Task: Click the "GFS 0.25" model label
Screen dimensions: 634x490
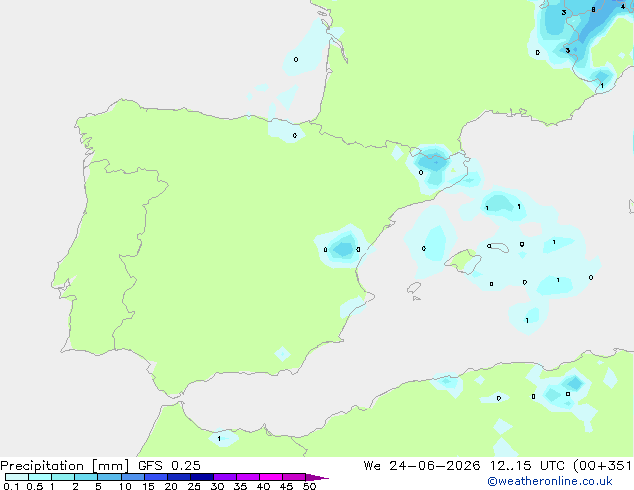Action: [169, 466]
